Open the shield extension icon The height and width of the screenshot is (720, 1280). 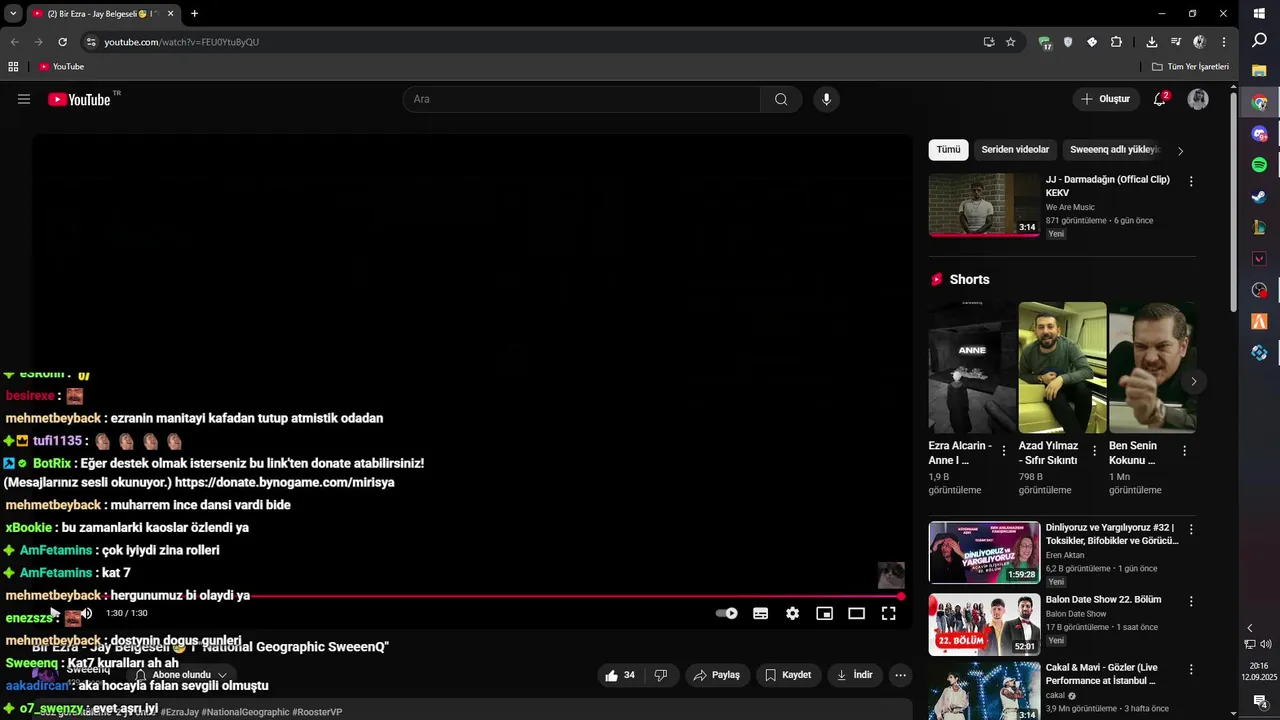point(1068,42)
